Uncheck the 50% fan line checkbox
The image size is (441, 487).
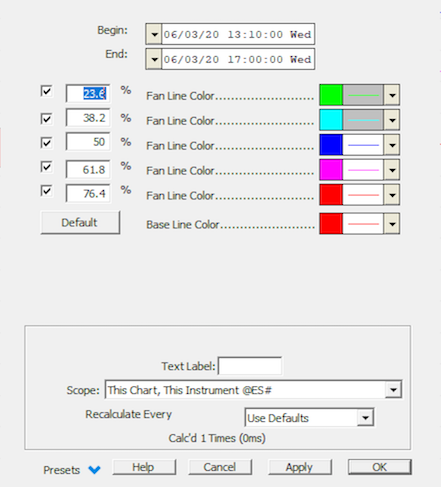click(x=46, y=143)
